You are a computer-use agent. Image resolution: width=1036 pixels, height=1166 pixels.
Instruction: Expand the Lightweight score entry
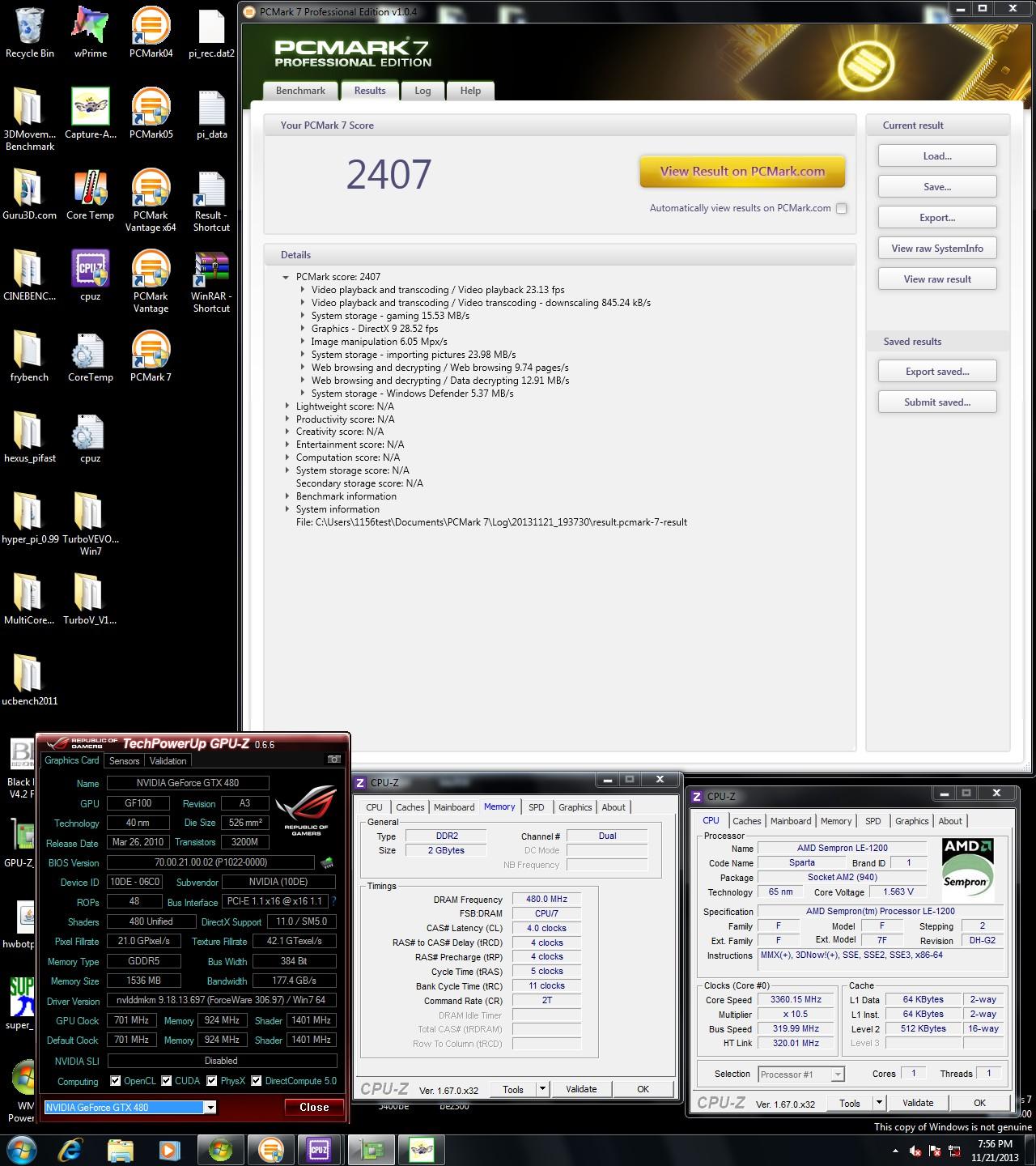[x=287, y=406]
